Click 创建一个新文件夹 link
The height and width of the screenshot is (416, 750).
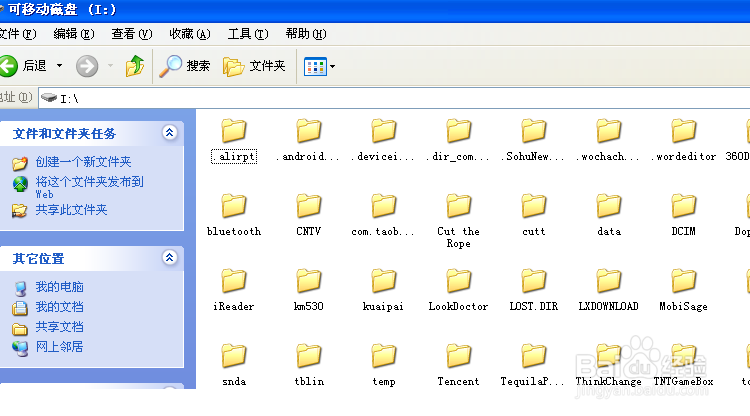point(83,162)
